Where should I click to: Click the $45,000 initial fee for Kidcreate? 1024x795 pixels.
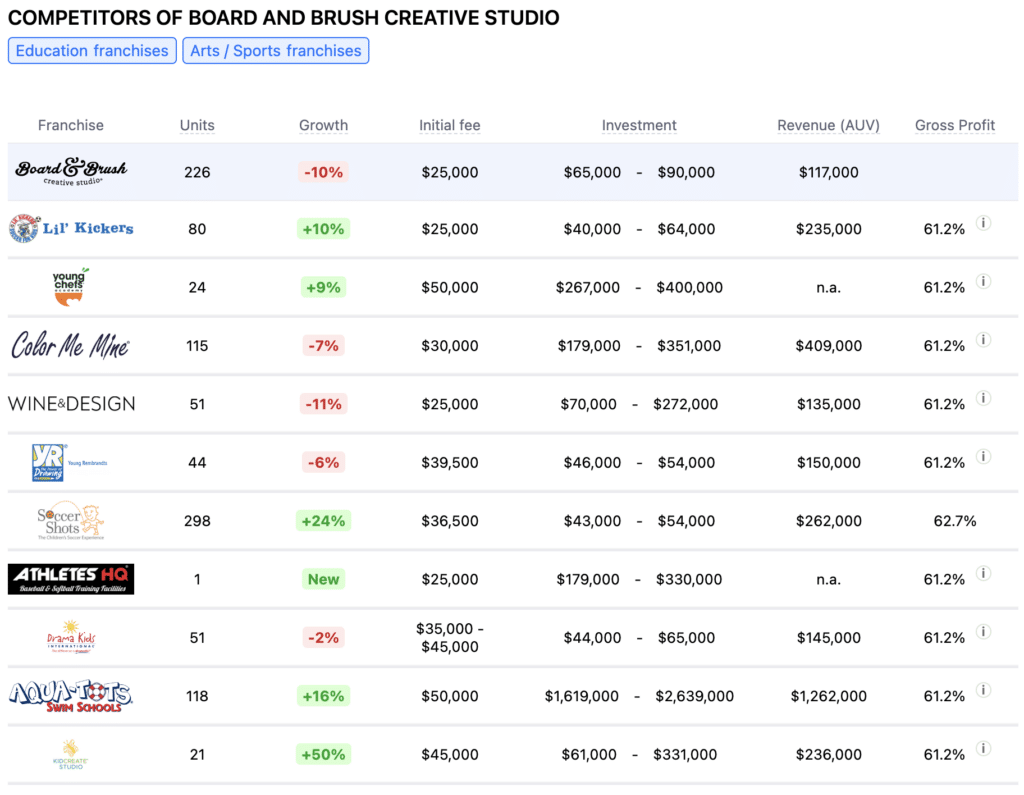pos(449,754)
